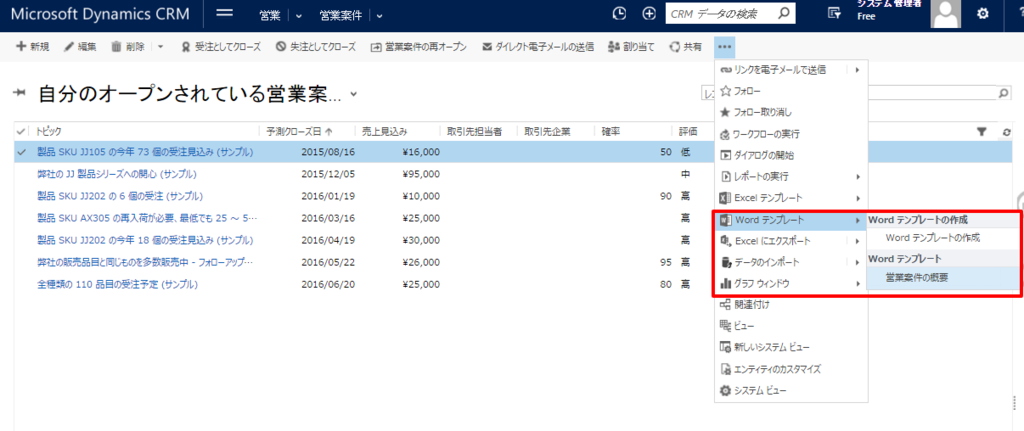Select ダイアログの開始 menu item
The width and height of the screenshot is (1024, 431).
pyautogui.click(x=791, y=155)
